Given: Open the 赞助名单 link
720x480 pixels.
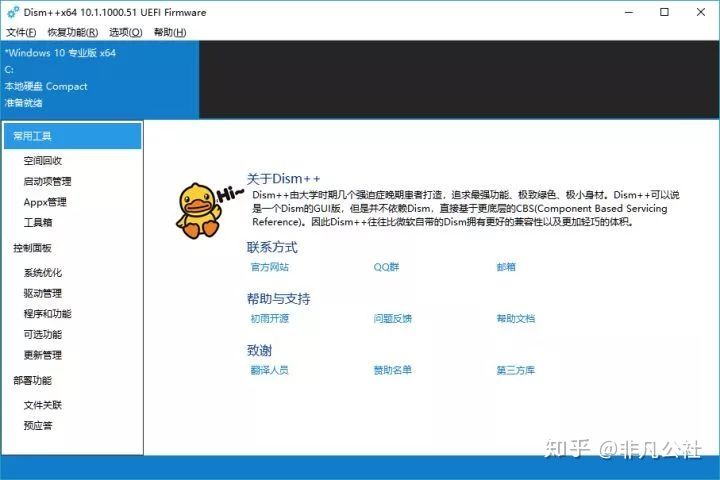Looking at the screenshot, I should pyautogui.click(x=393, y=370).
